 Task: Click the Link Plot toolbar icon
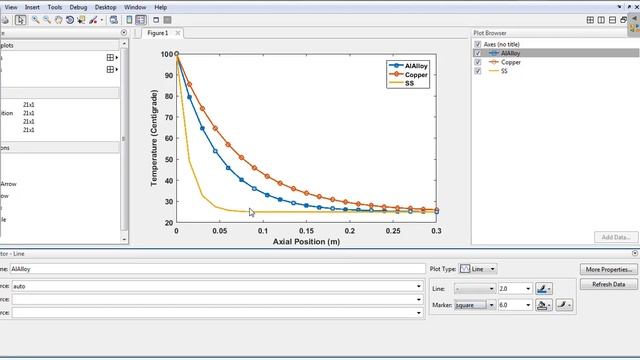113,20
